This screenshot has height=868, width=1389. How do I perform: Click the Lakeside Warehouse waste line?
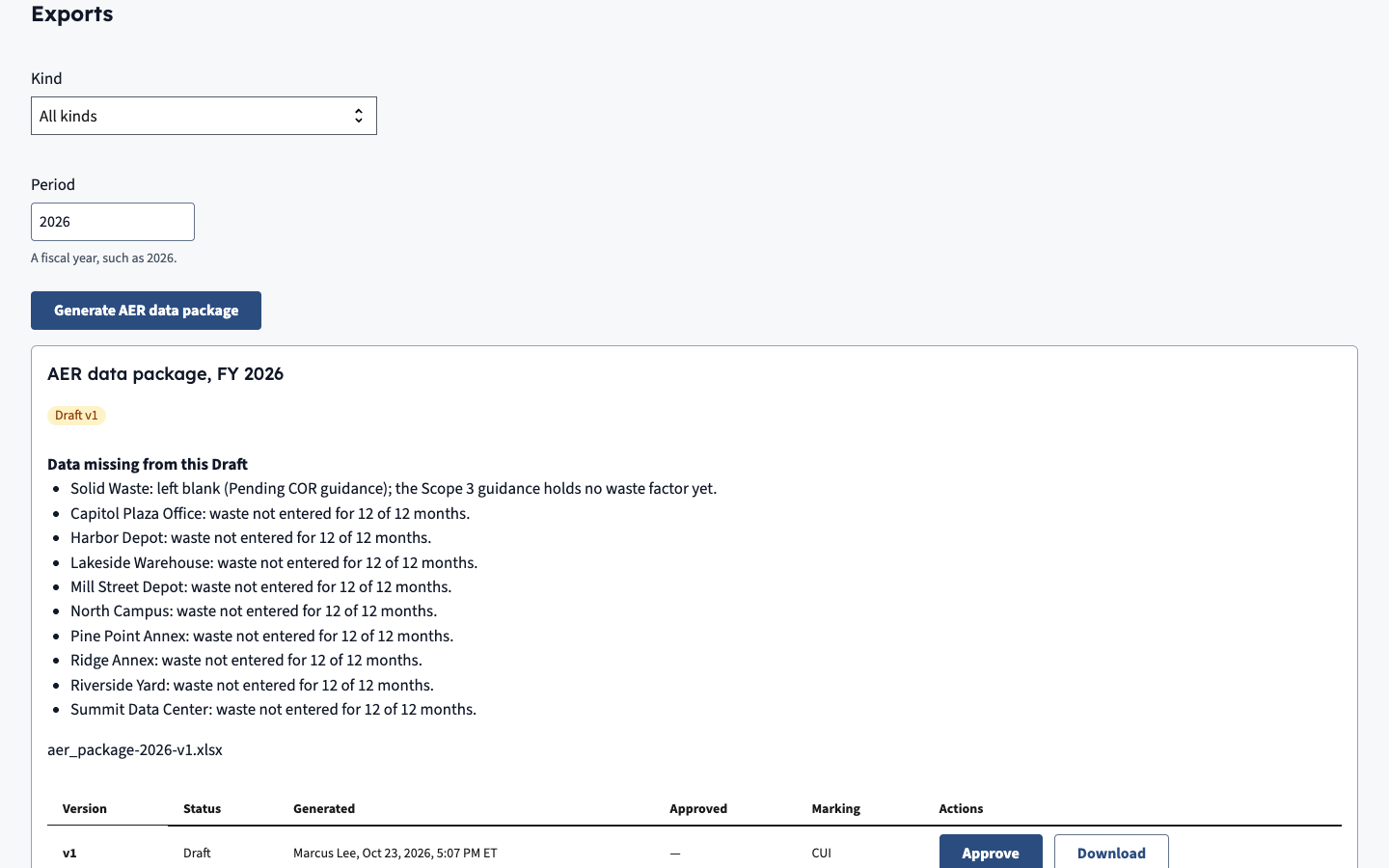(x=274, y=562)
